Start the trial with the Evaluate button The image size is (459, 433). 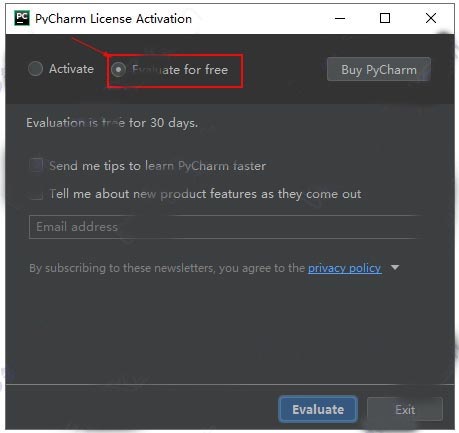tap(318, 409)
